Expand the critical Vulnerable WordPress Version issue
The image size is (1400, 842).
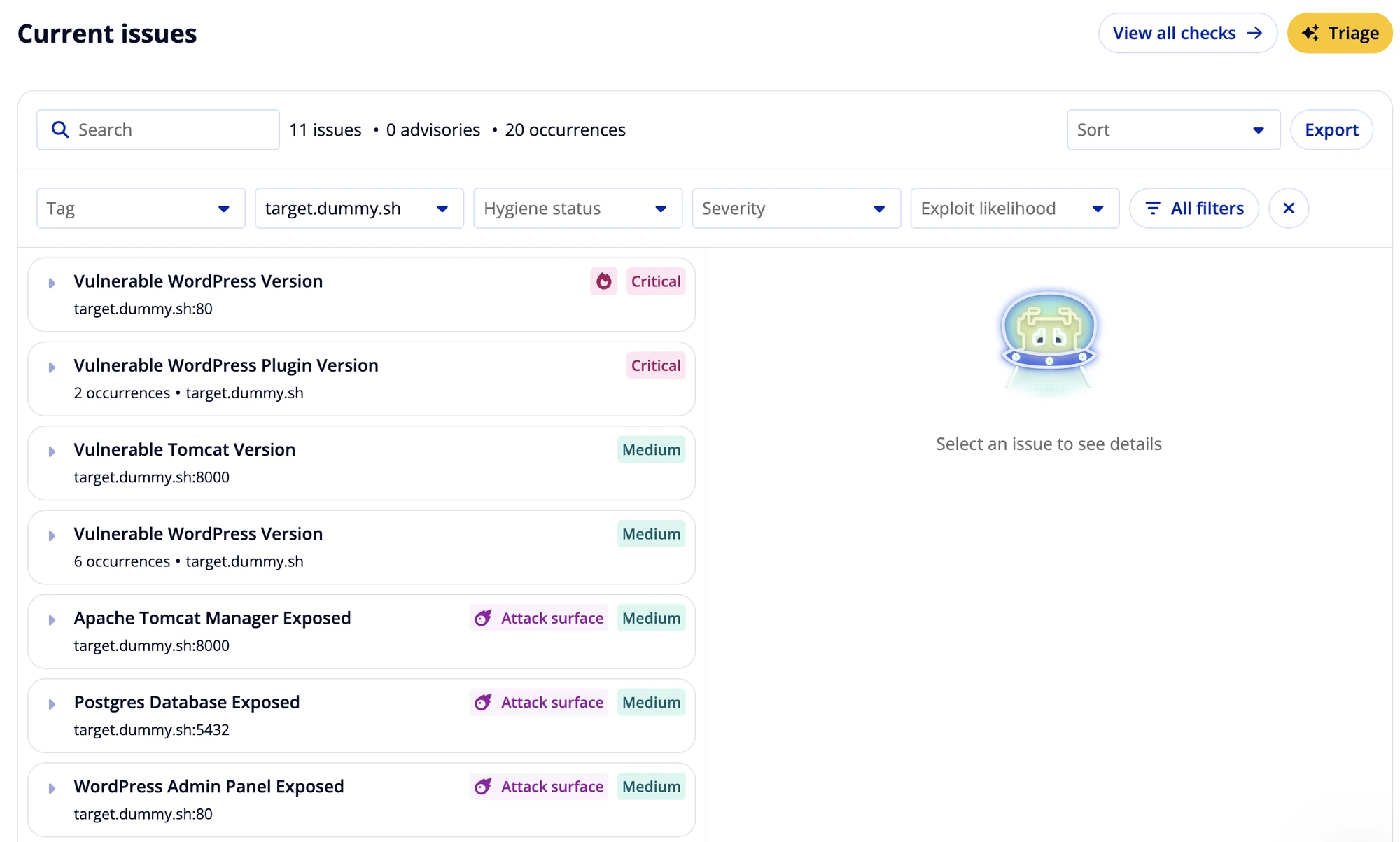coord(52,283)
